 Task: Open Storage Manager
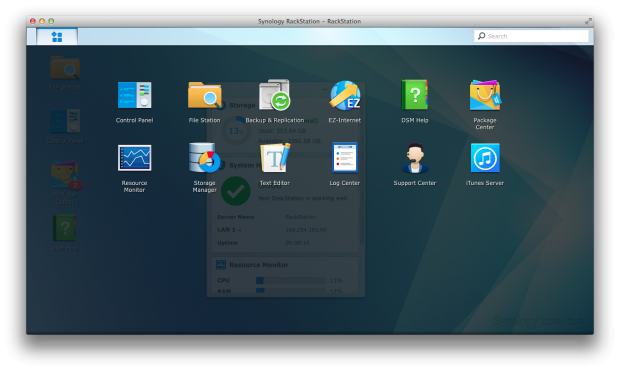point(204,168)
